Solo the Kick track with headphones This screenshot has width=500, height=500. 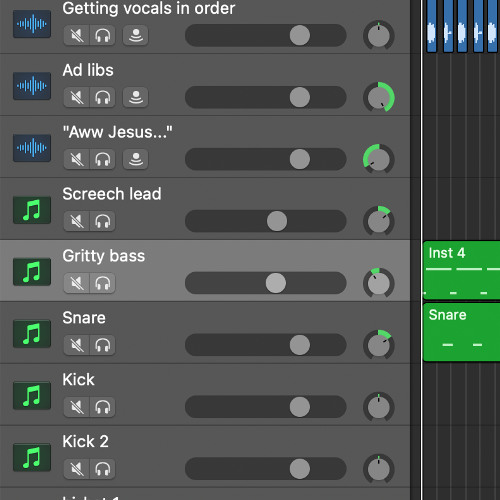coord(103,407)
